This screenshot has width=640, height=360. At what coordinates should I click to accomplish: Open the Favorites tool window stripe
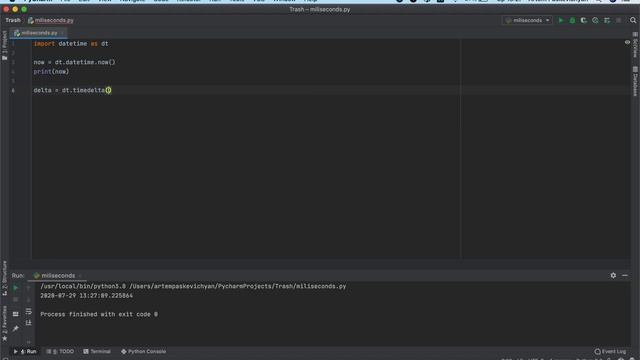tap(4, 324)
